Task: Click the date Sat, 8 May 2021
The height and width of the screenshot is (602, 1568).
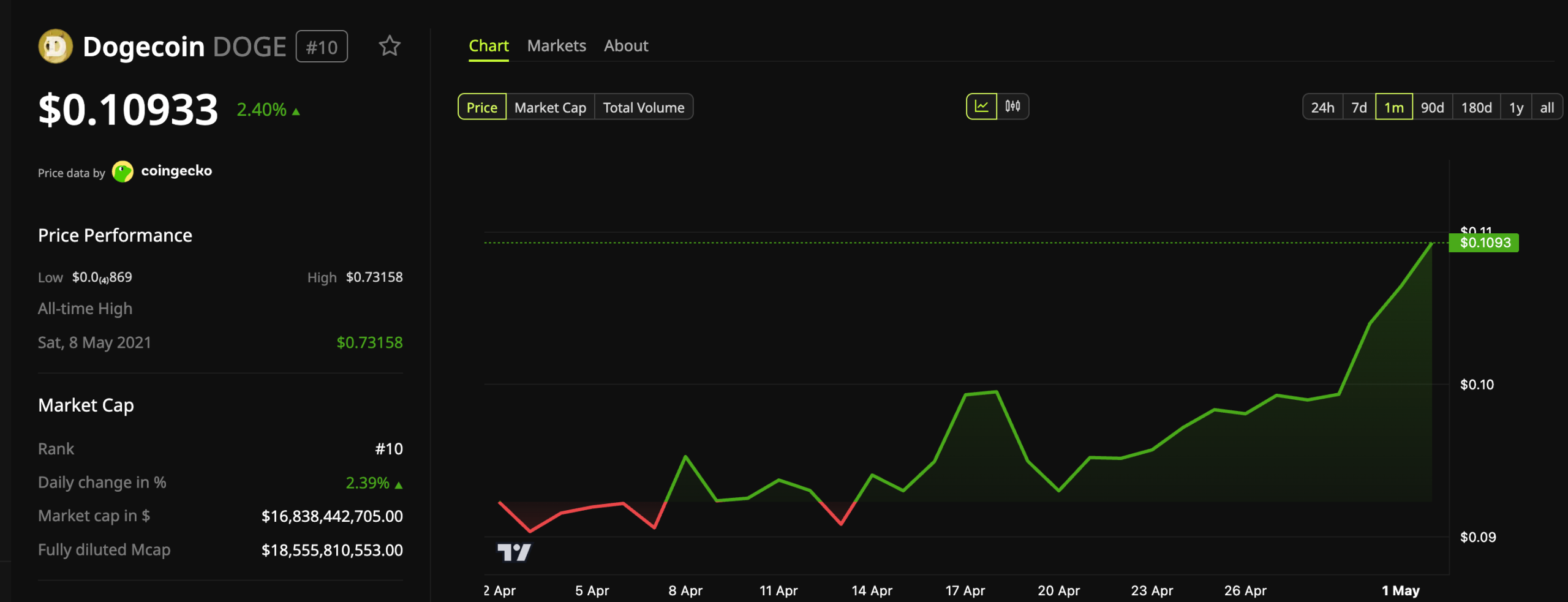Action: [94, 342]
